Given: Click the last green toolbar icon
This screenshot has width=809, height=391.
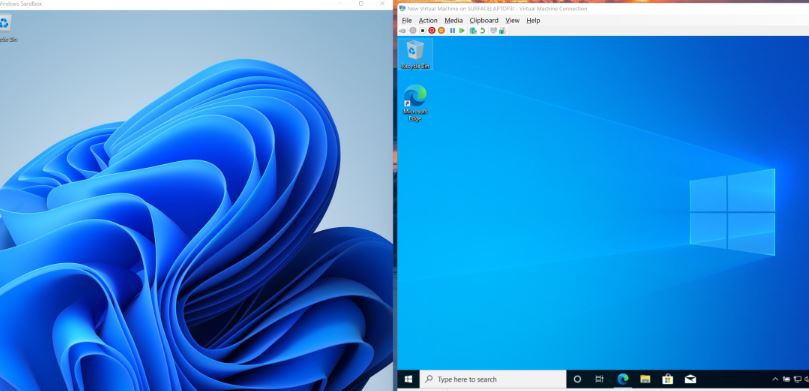Looking at the screenshot, I should [x=501, y=31].
